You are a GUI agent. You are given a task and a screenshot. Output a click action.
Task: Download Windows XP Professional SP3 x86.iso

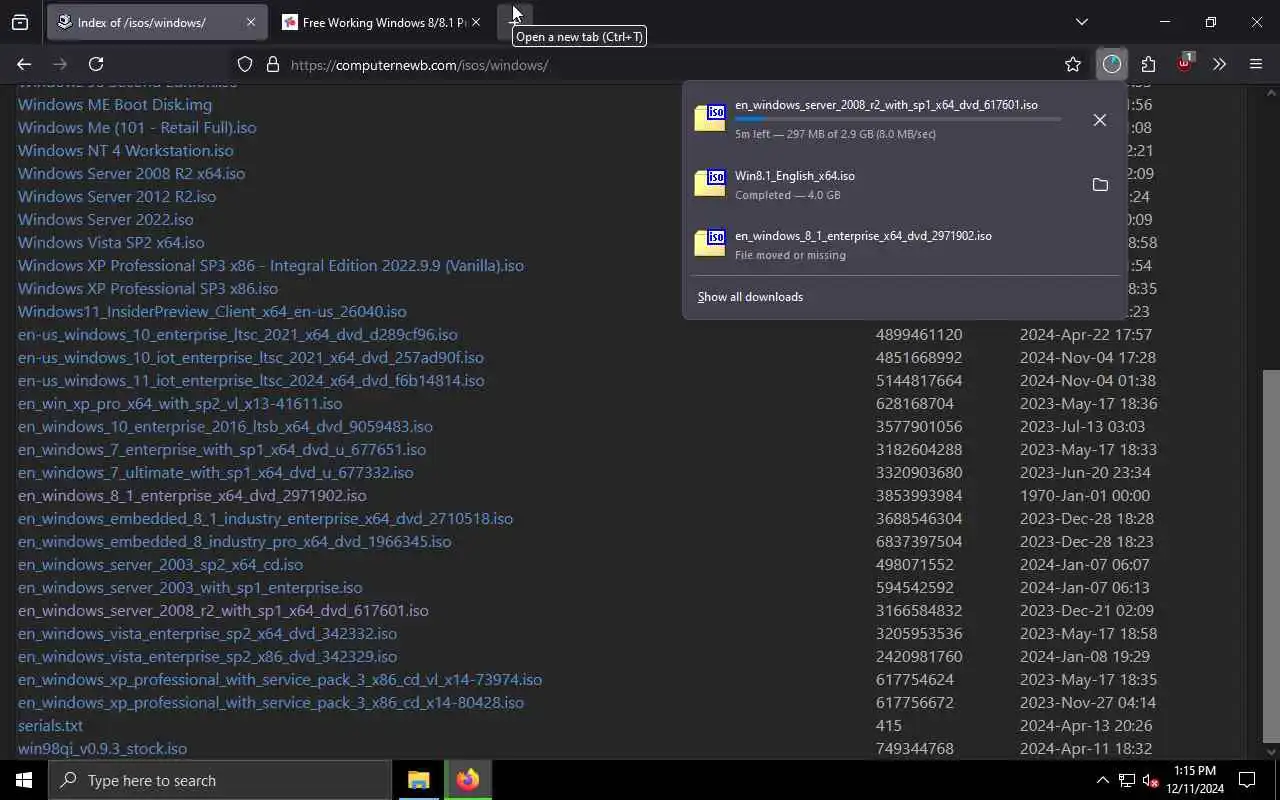pos(148,288)
